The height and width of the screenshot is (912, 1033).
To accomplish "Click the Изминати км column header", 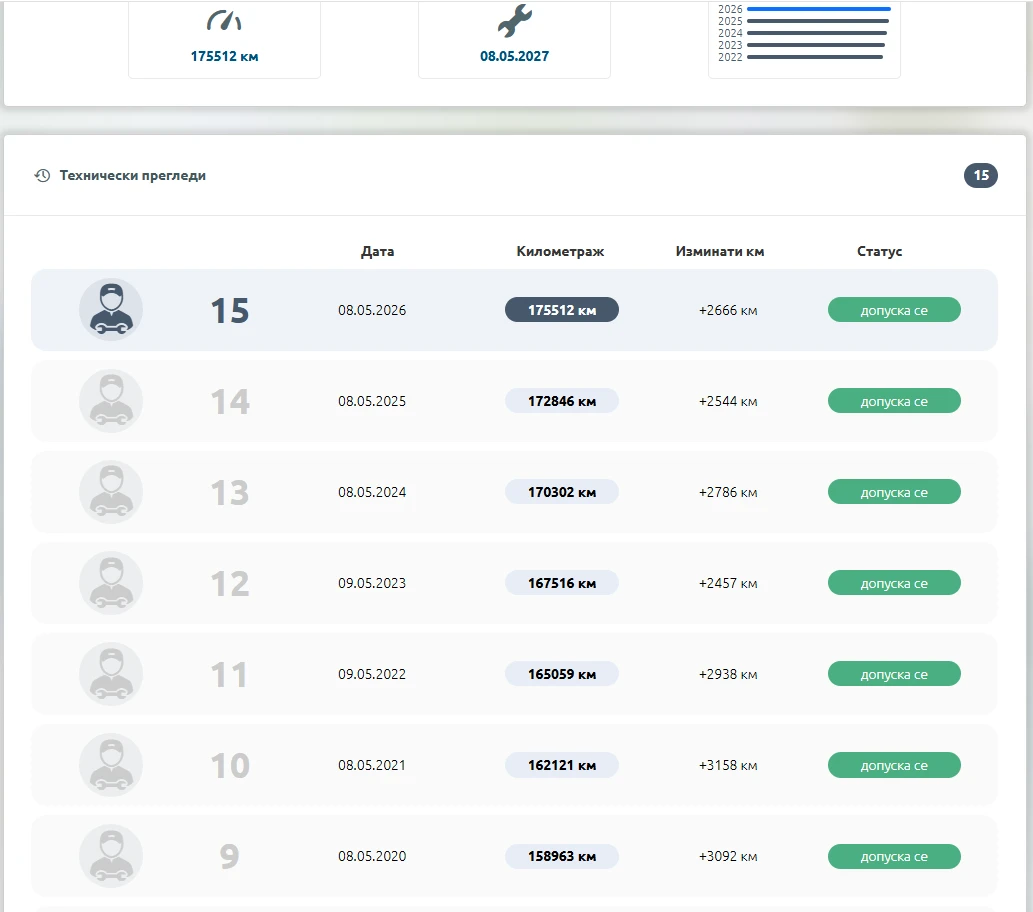I will 720,251.
